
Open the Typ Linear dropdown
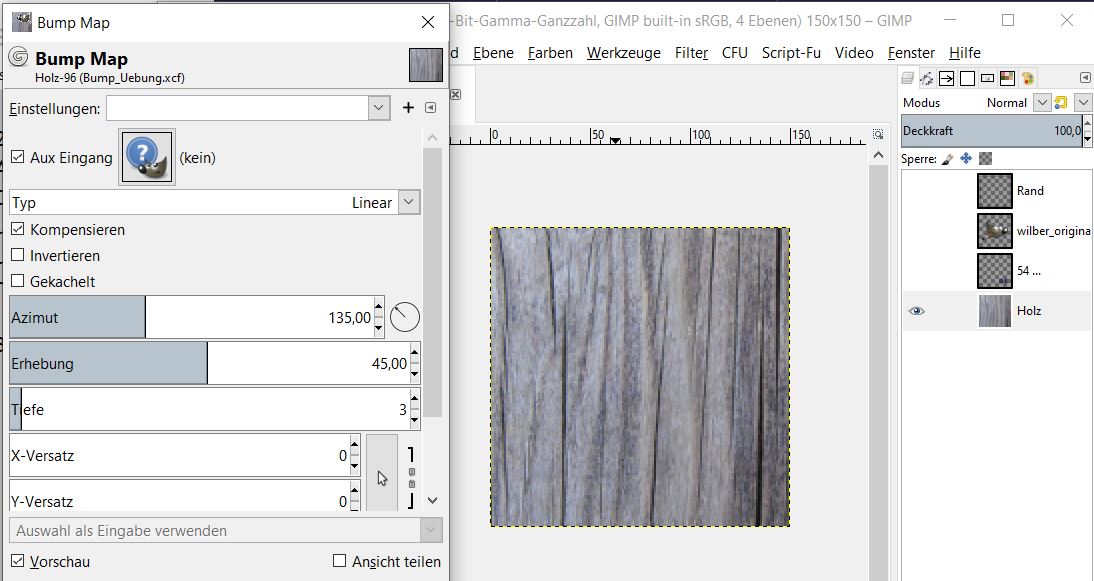pyautogui.click(x=408, y=203)
